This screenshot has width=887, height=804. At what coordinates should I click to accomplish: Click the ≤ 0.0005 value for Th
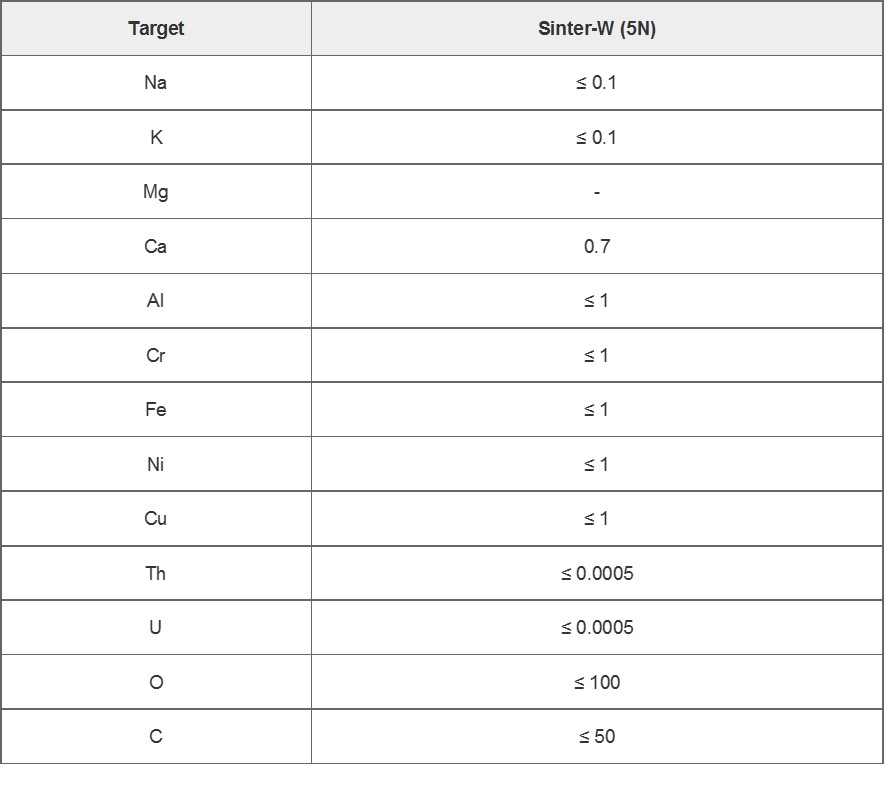tap(597, 573)
